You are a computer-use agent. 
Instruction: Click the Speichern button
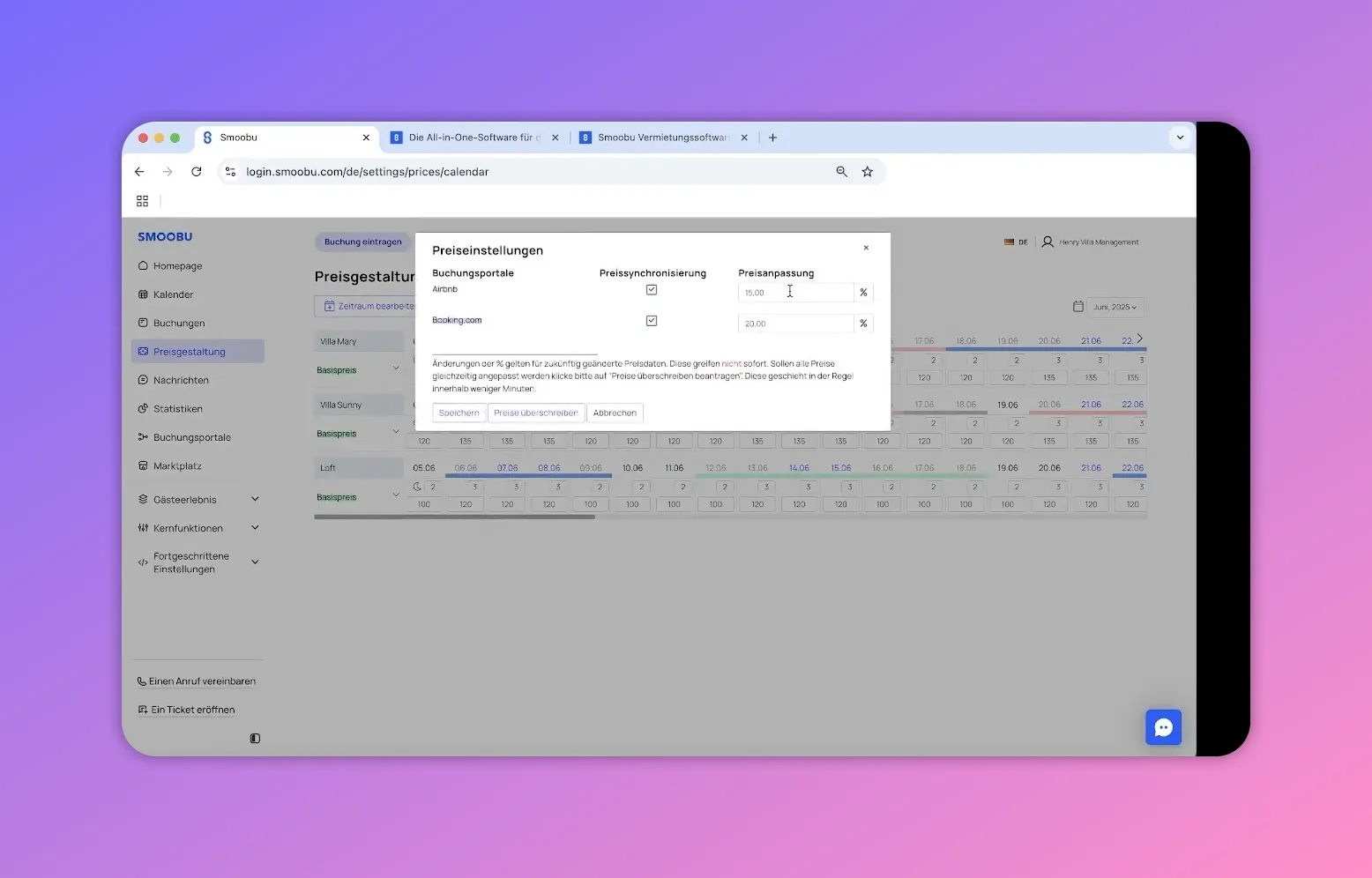point(459,413)
